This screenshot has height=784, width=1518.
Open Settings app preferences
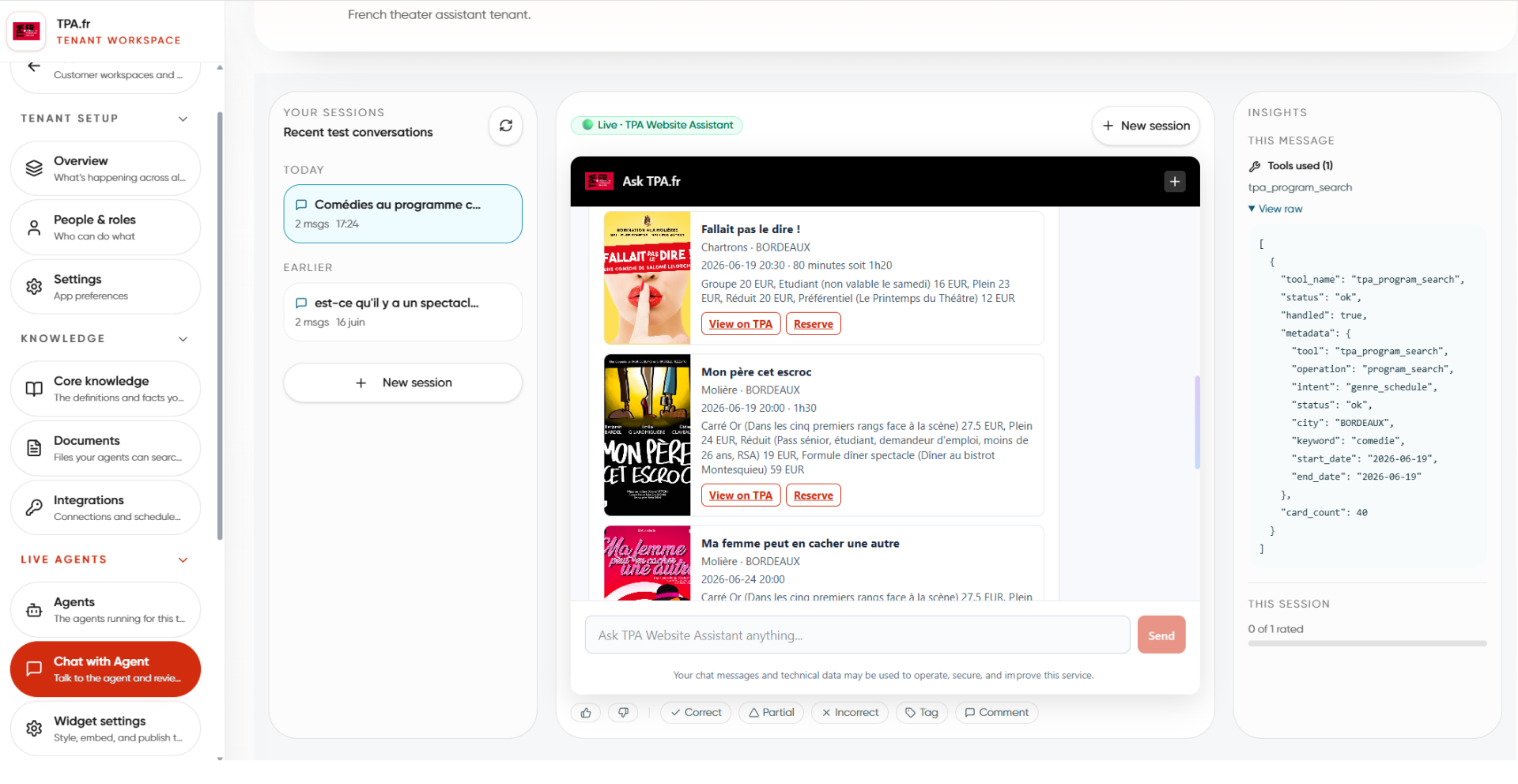(x=105, y=287)
